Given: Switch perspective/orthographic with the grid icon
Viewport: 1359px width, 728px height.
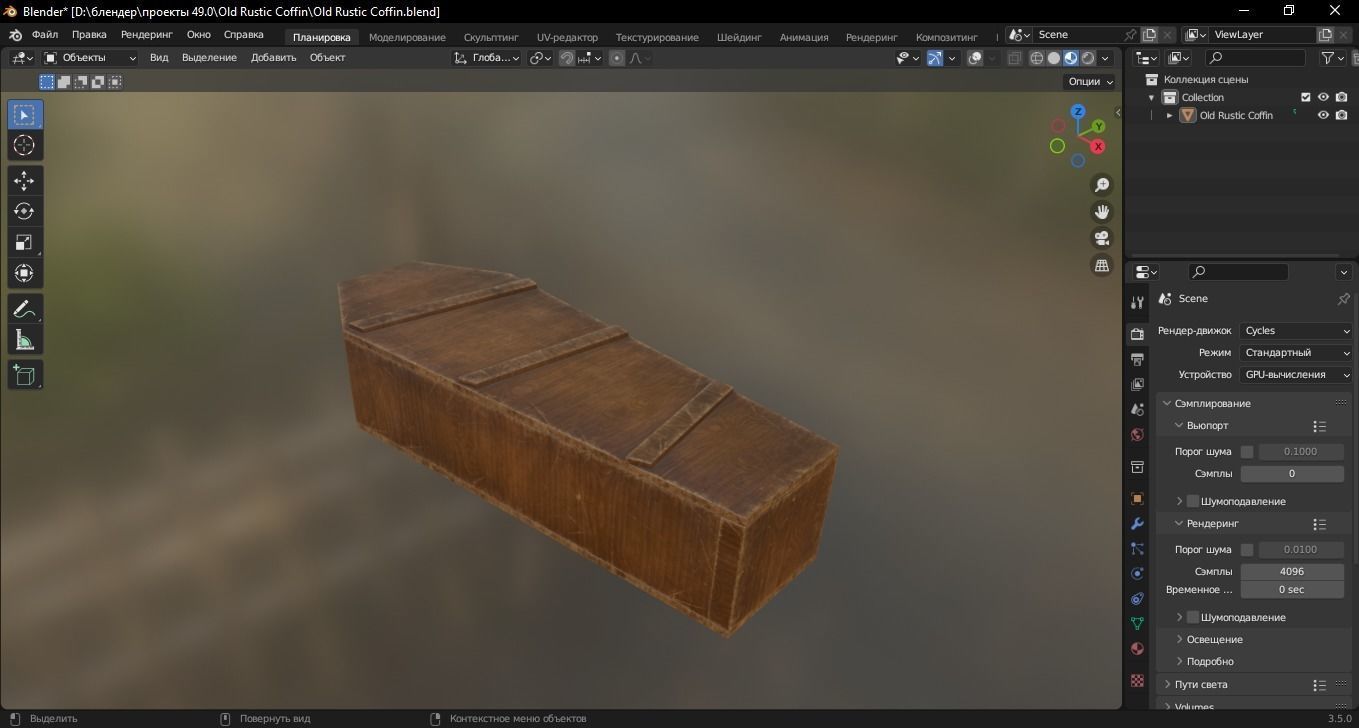Looking at the screenshot, I should point(1102,265).
